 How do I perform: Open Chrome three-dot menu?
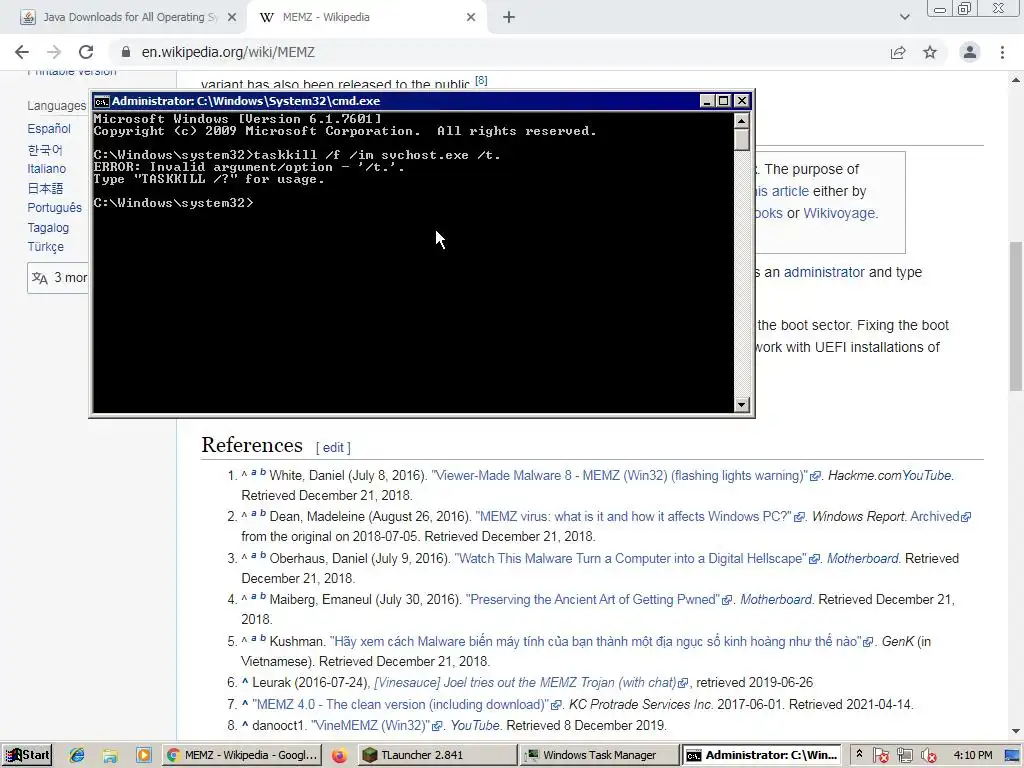click(1002, 52)
